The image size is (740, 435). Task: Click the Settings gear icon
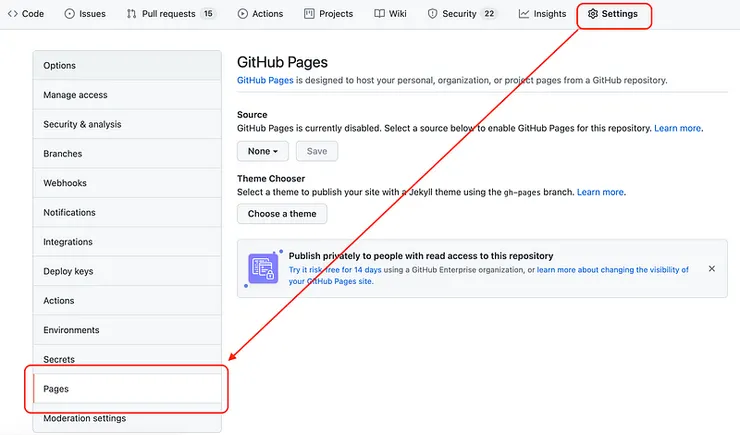click(593, 14)
